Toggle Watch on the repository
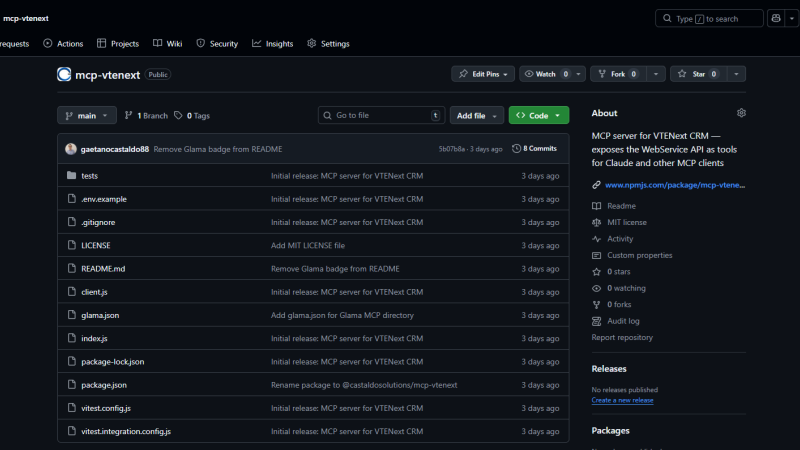Image resolution: width=800 pixels, height=450 pixels. point(545,74)
